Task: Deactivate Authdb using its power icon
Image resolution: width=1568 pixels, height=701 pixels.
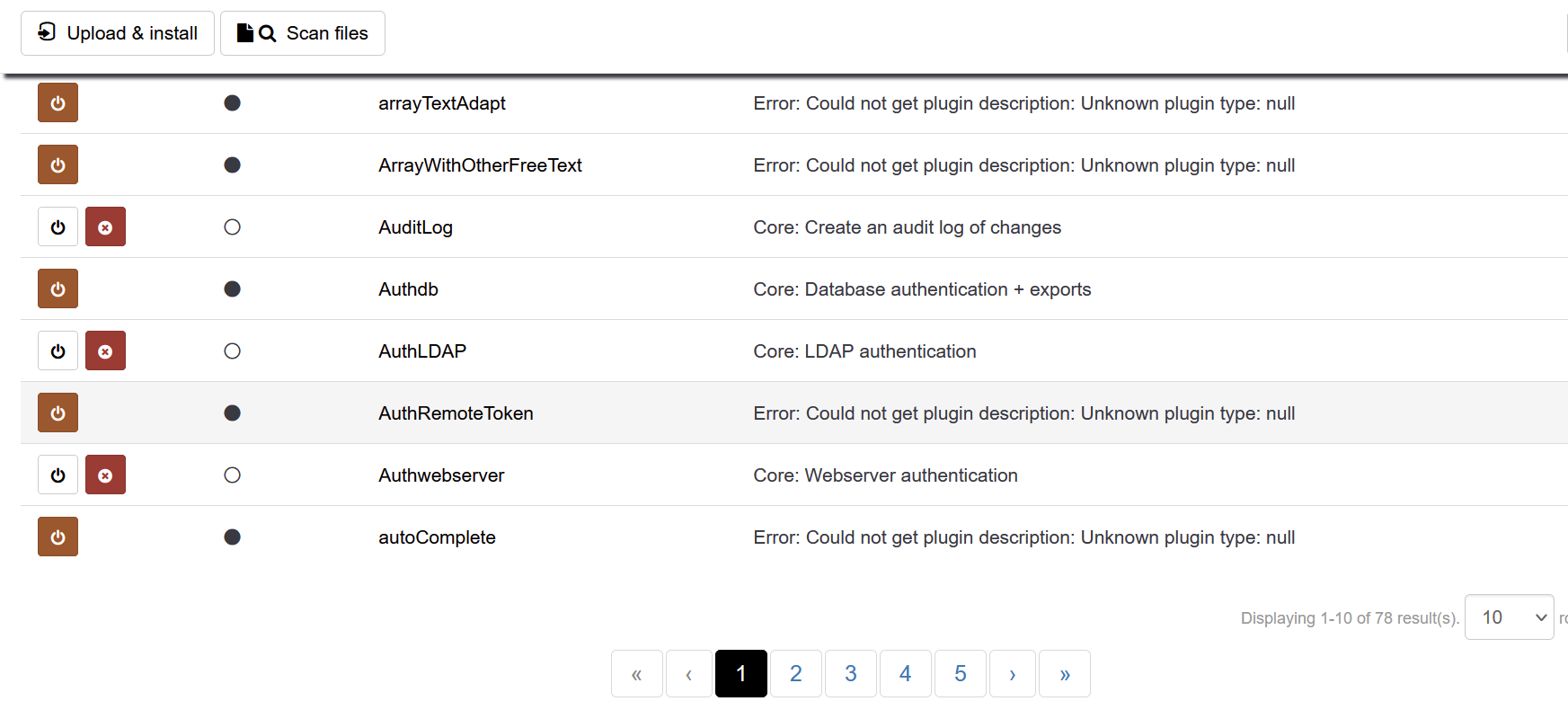Action: (58, 289)
